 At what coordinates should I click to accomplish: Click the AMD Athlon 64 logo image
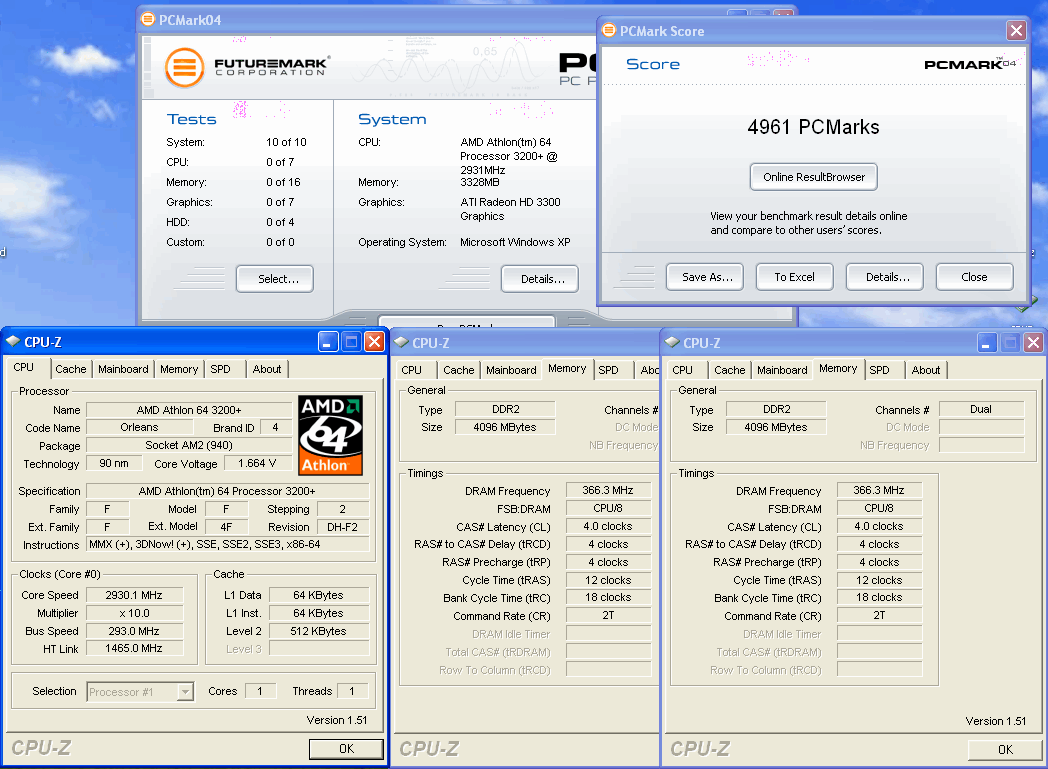(x=330, y=435)
